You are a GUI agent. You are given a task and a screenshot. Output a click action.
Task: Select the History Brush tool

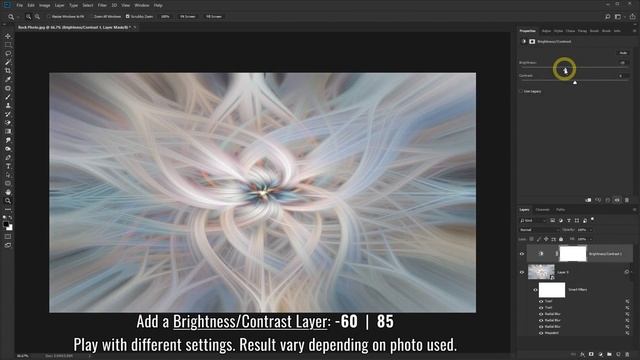click(8, 114)
